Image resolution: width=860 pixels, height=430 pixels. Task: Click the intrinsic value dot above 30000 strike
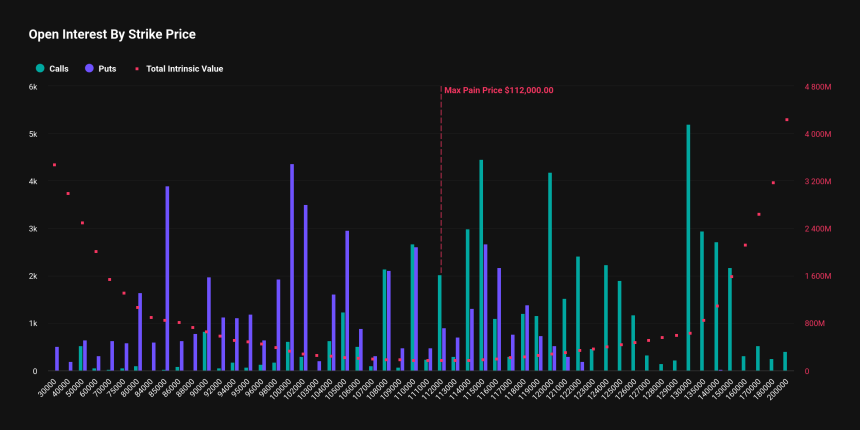(54, 165)
